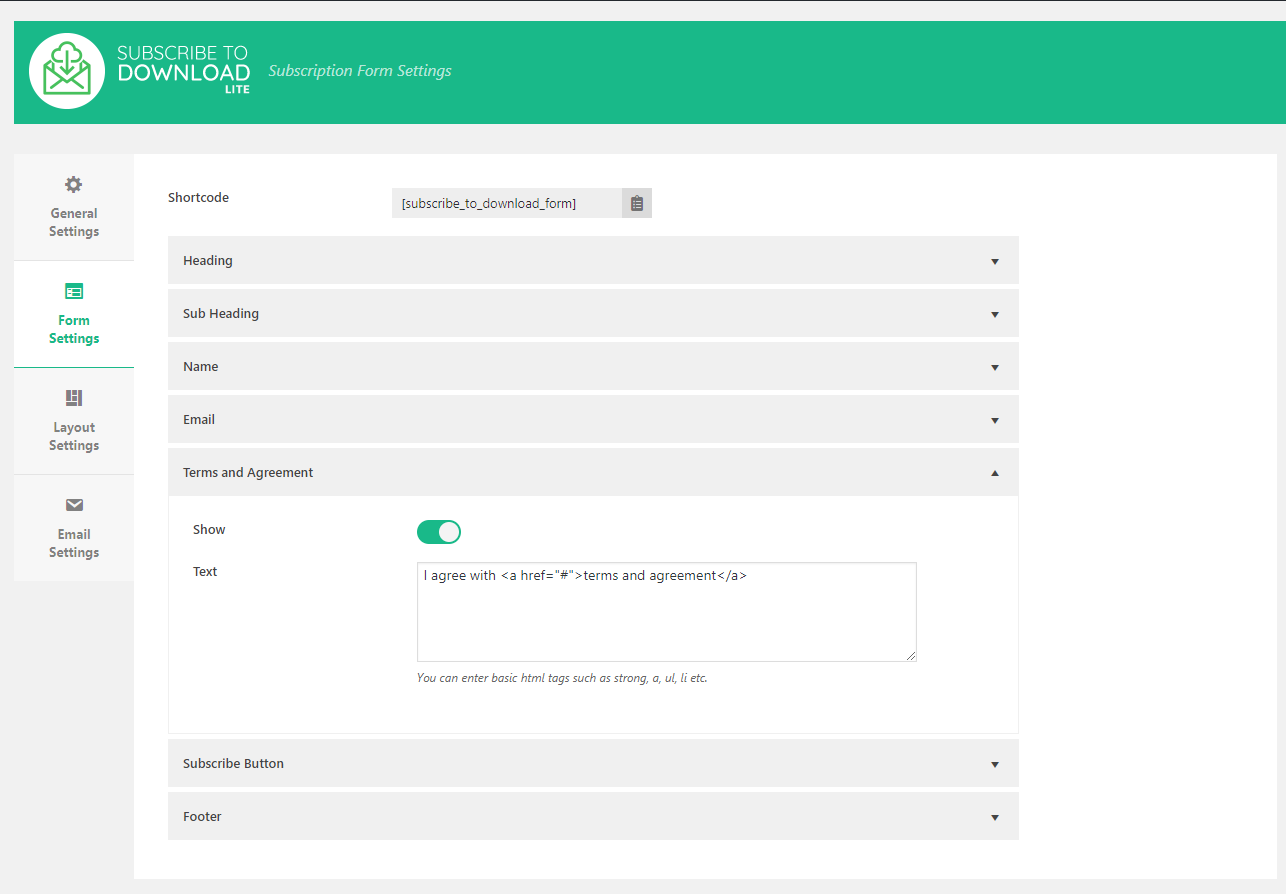Click the Subscribe to Download Lite logo
Image resolution: width=1286 pixels, height=894 pixels.
tap(140, 70)
